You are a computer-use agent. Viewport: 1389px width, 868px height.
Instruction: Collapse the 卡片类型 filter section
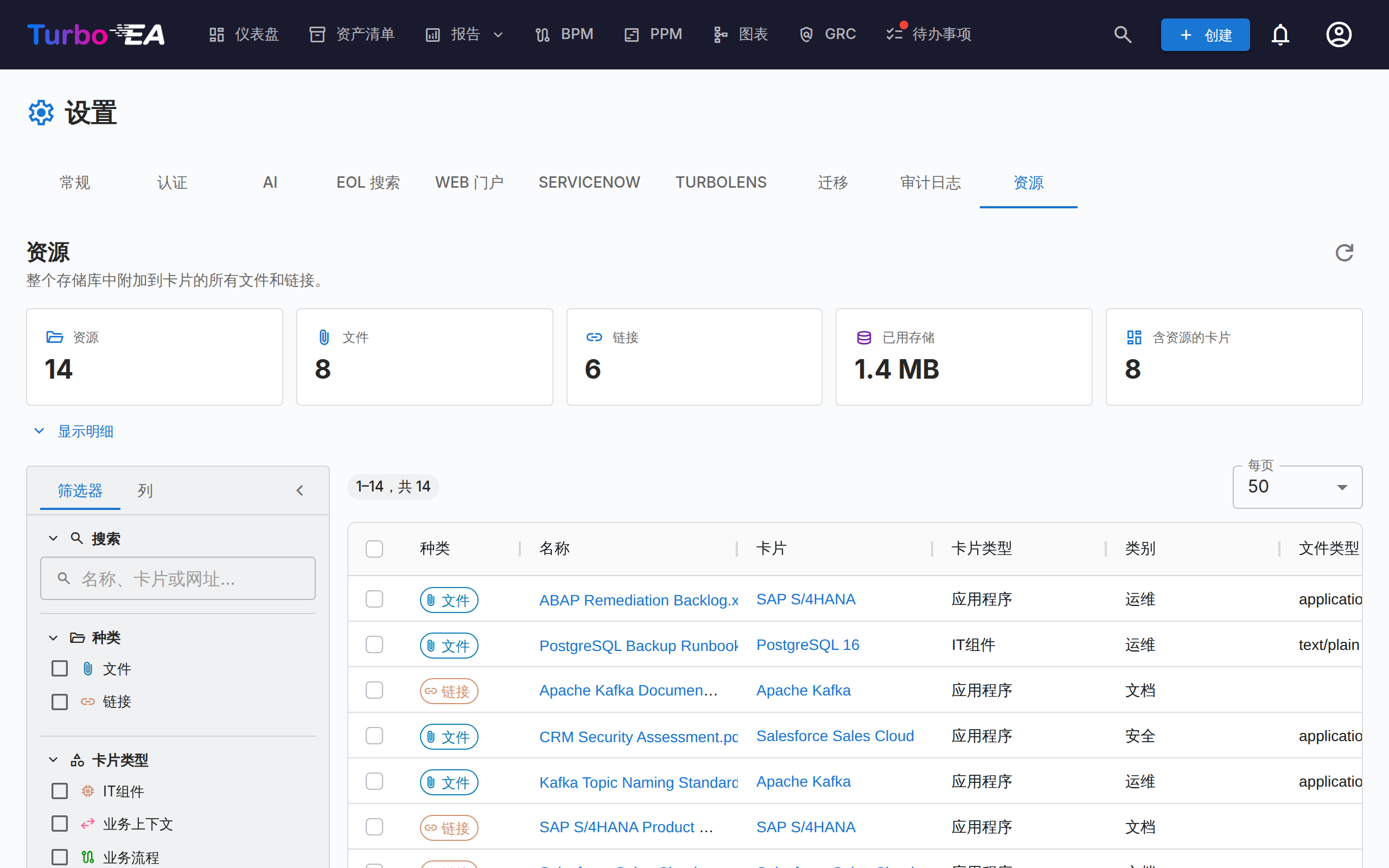53,760
